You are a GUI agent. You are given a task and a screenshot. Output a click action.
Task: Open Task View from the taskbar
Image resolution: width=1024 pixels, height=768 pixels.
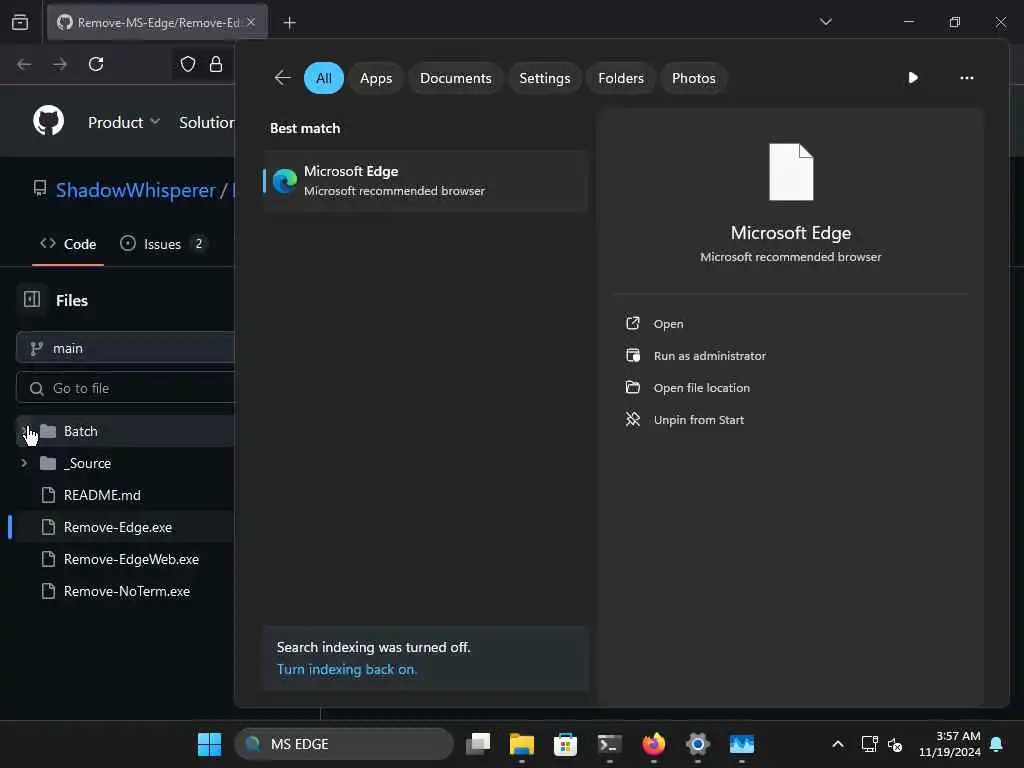coord(478,744)
